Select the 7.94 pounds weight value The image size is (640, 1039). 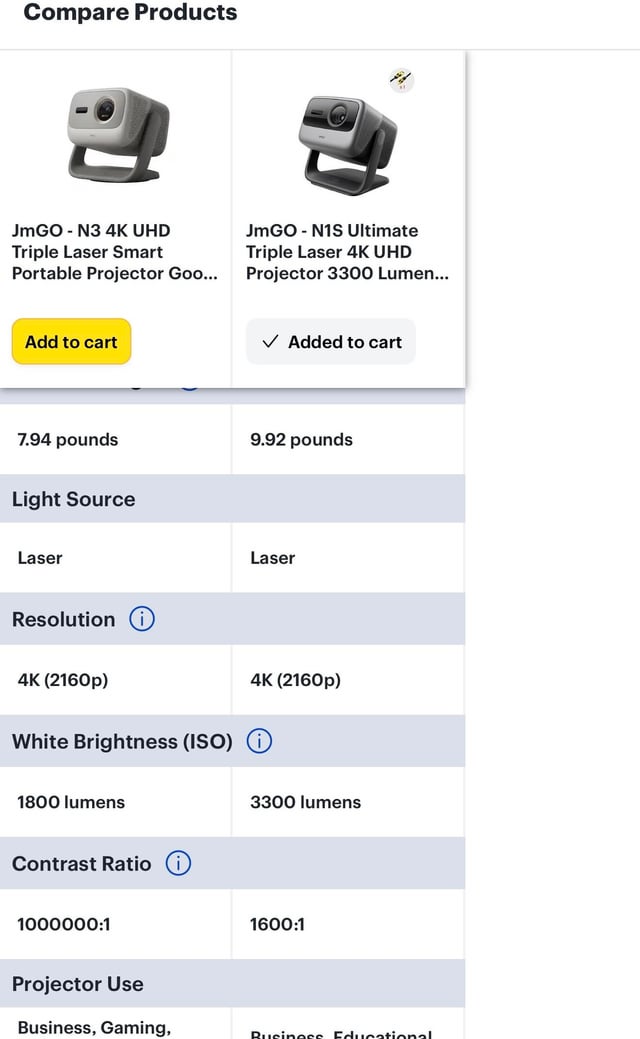(x=68, y=439)
